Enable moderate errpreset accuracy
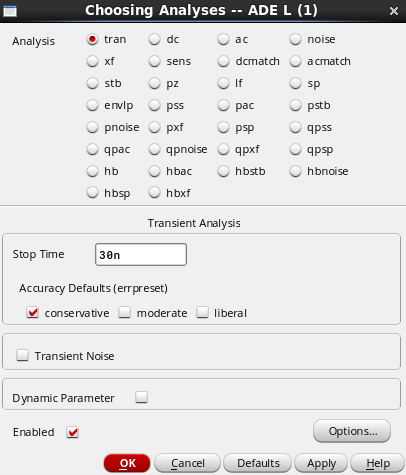406x475 pixels. [x=125, y=313]
